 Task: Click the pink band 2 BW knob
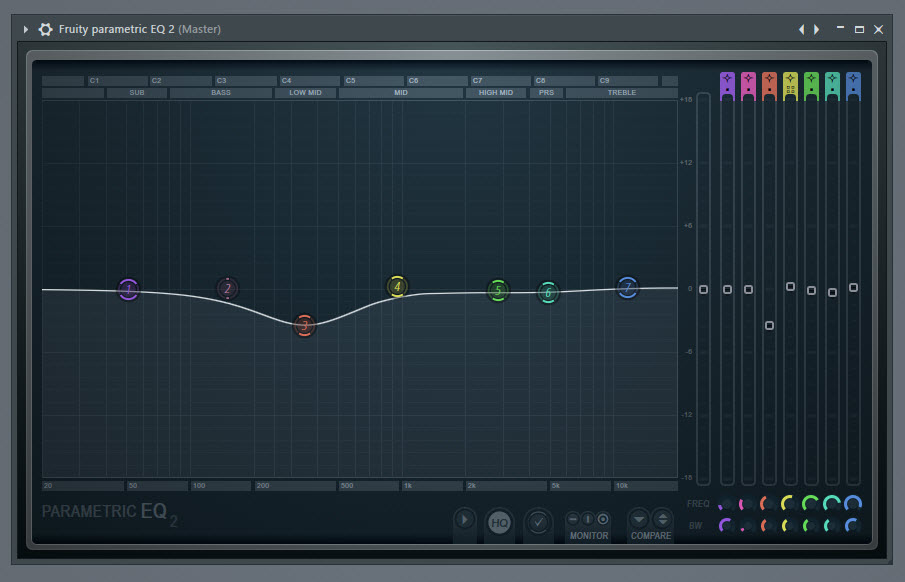tap(747, 525)
